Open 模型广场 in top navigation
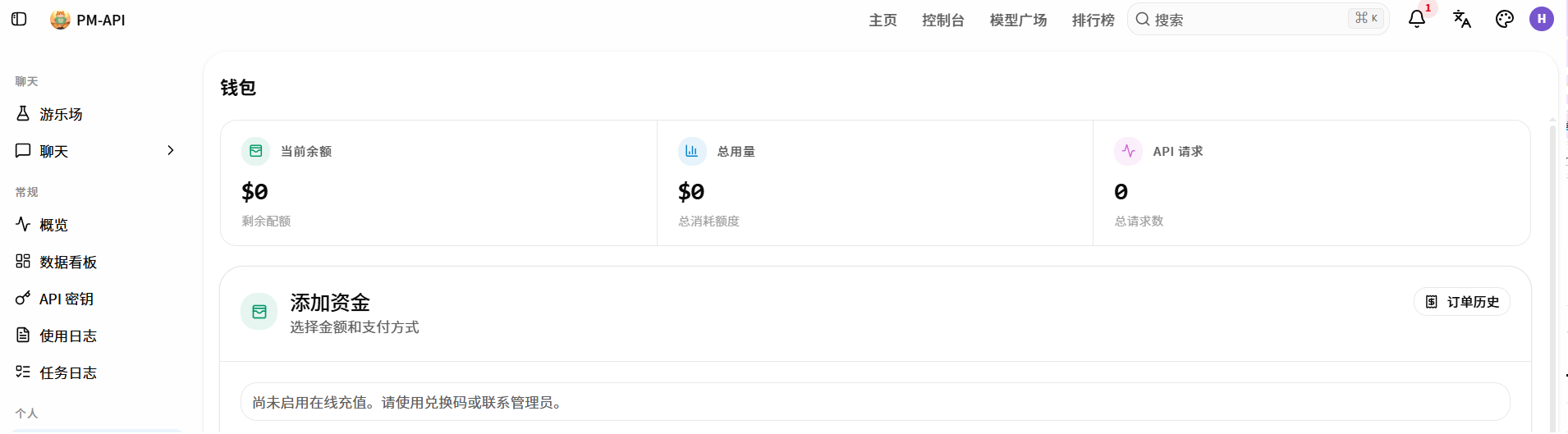1568x434 pixels. click(x=1018, y=20)
